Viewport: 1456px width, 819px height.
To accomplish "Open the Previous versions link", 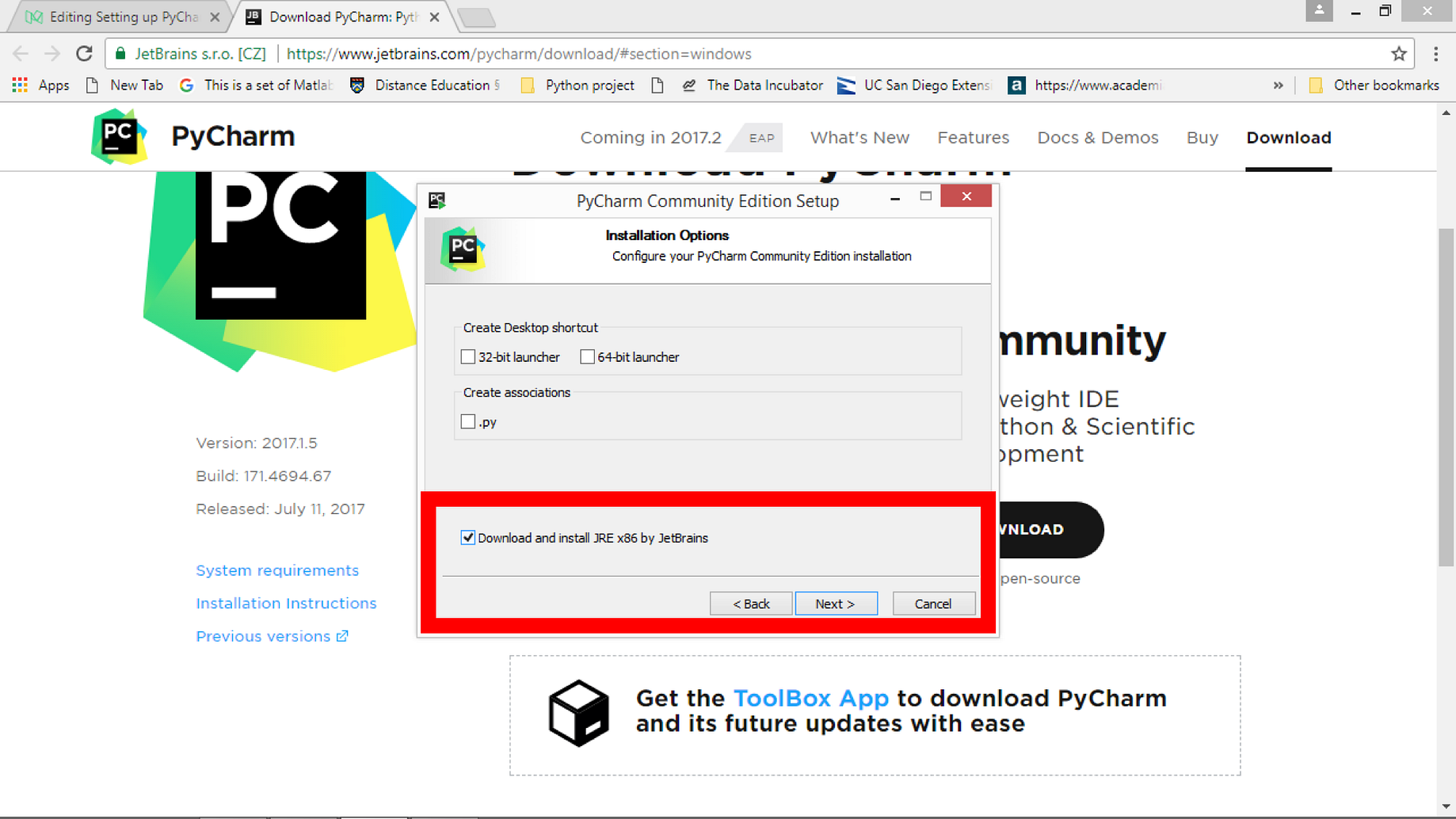I will click(263, 635).
